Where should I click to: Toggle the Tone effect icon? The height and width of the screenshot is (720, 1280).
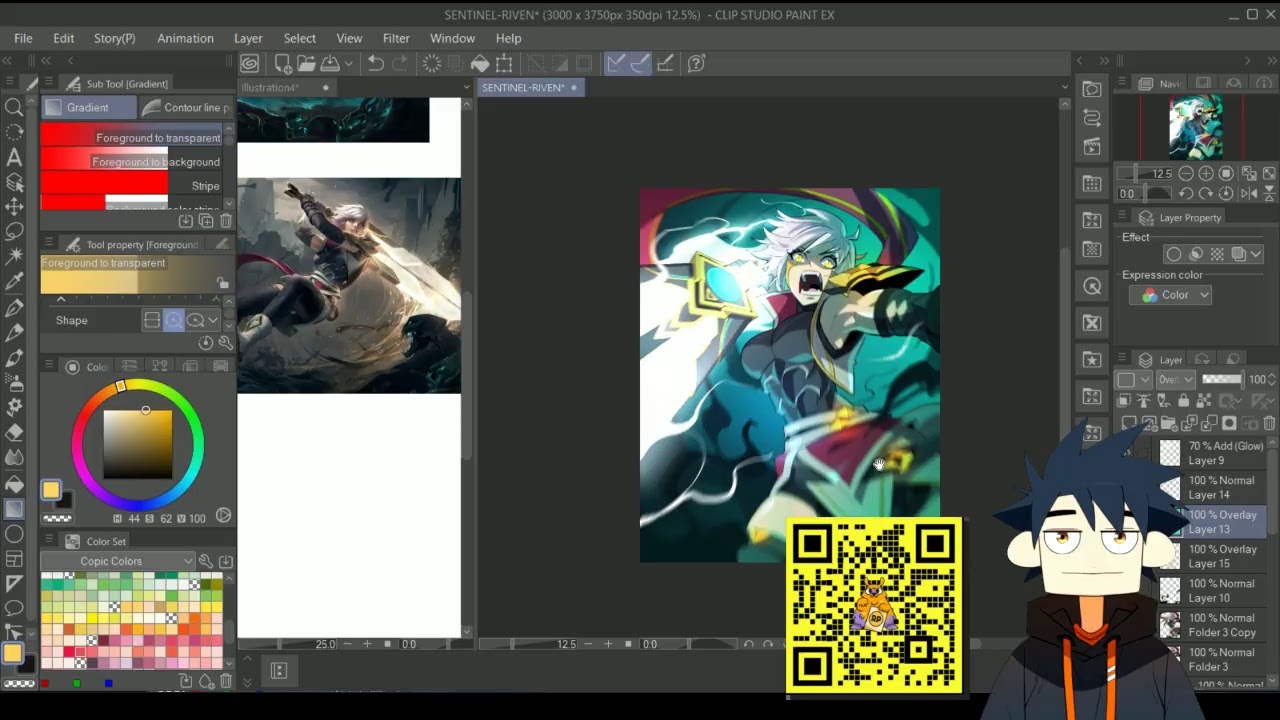1217,254
